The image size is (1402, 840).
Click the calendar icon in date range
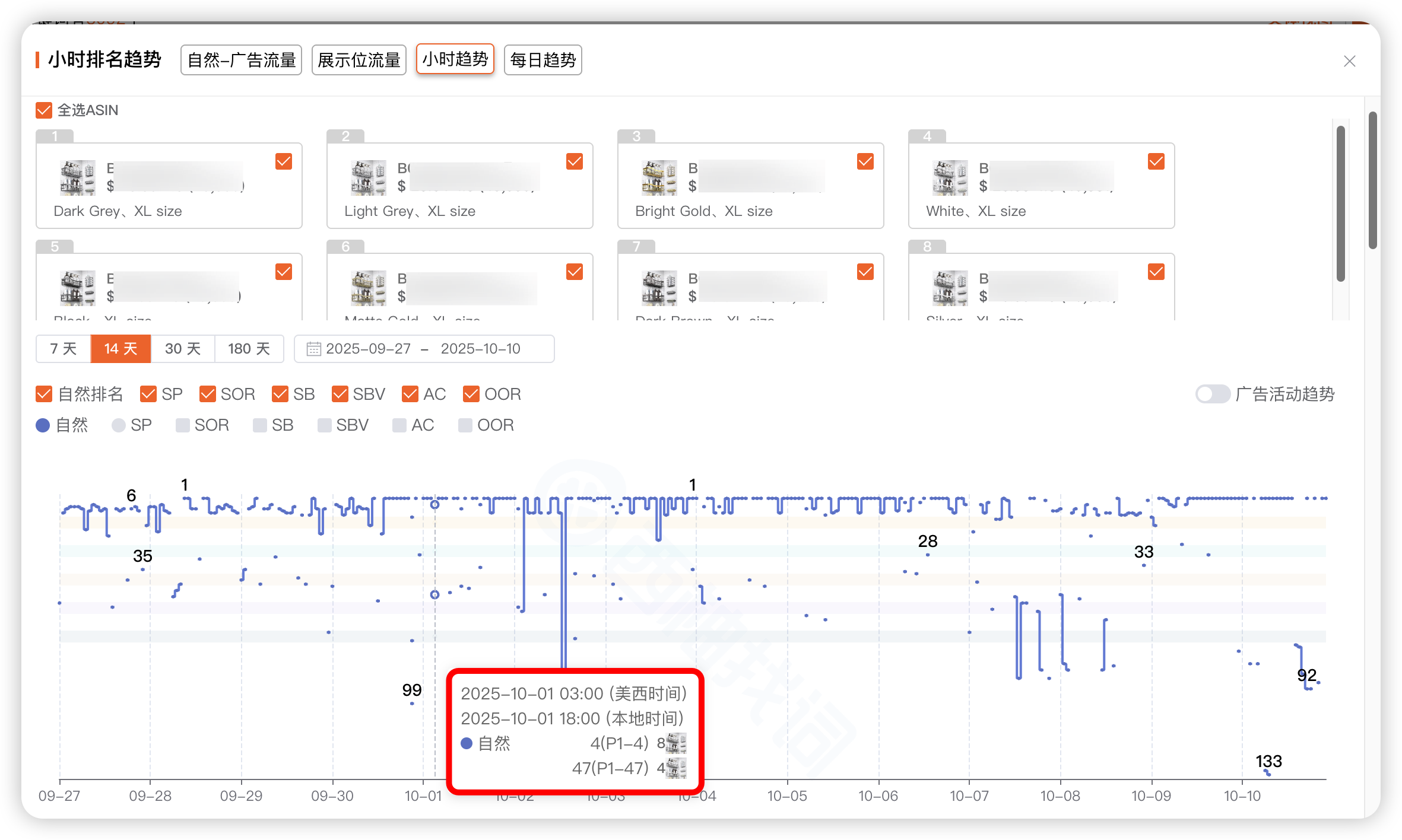(313, 349)
